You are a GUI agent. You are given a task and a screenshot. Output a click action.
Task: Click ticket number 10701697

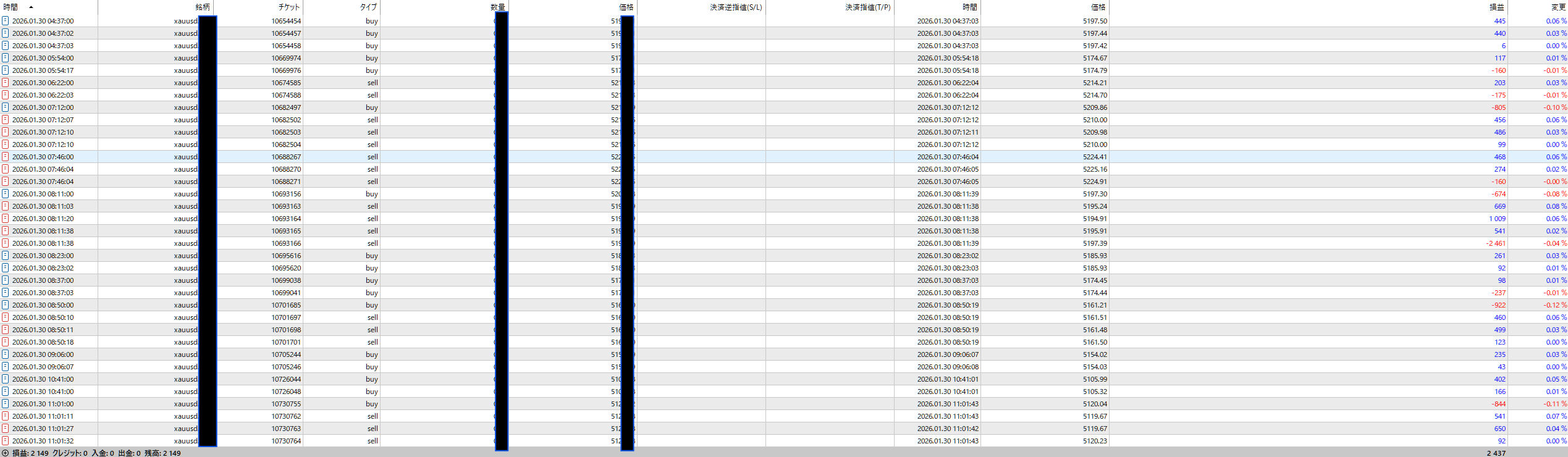pyautogui.click(x=286, y=317)
